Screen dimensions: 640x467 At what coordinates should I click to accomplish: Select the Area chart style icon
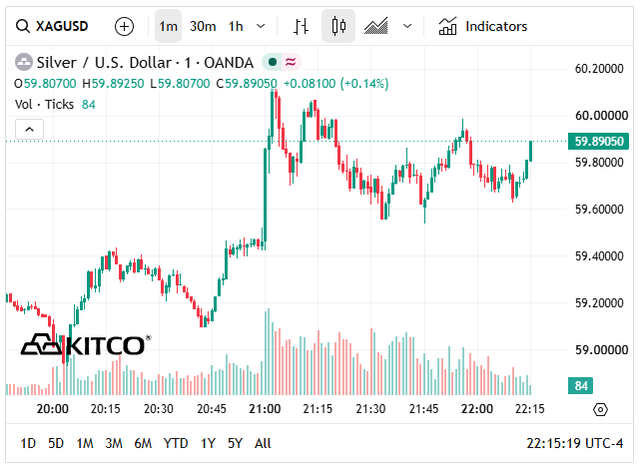[376, 27]
